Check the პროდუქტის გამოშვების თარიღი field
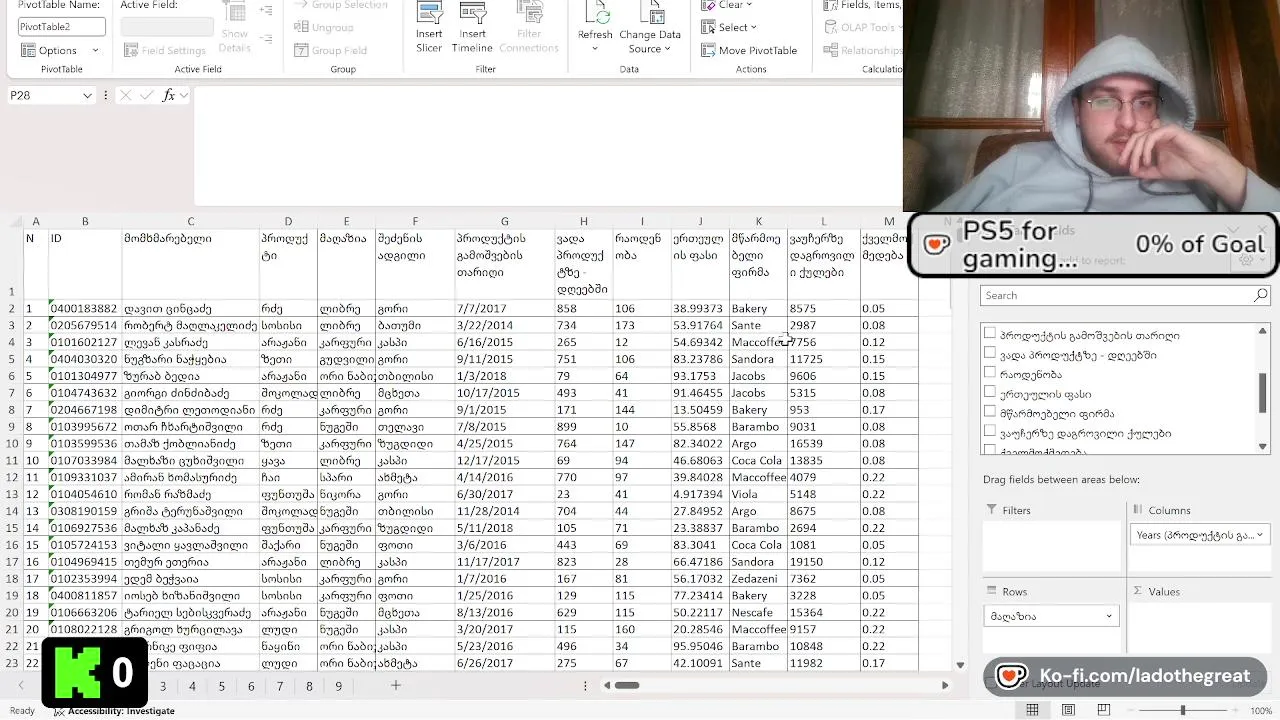 pyautogui.click(x=990, y=335)
